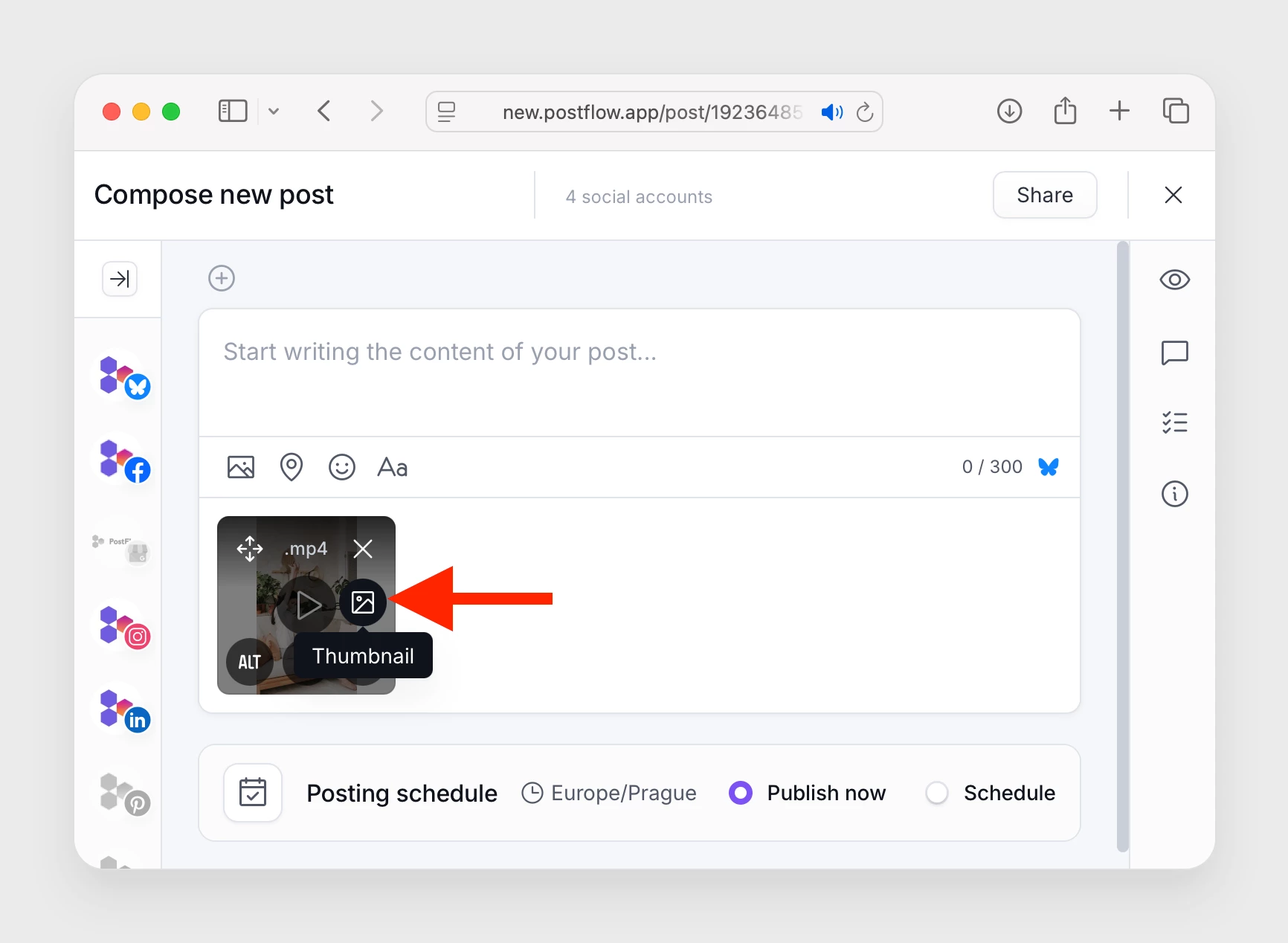Open text styling with the Aa icon
The height and width of the screenshot is (943, 1288).
point(392,467)
